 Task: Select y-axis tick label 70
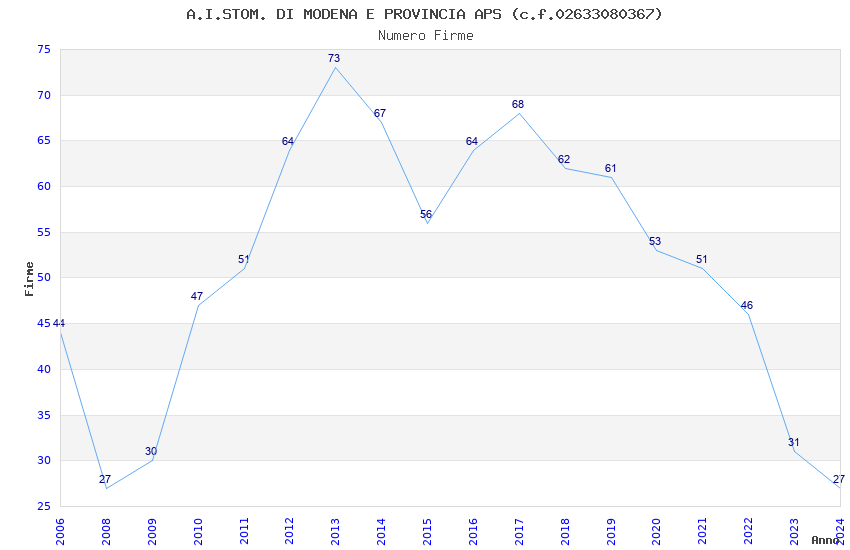coord(44,95)
